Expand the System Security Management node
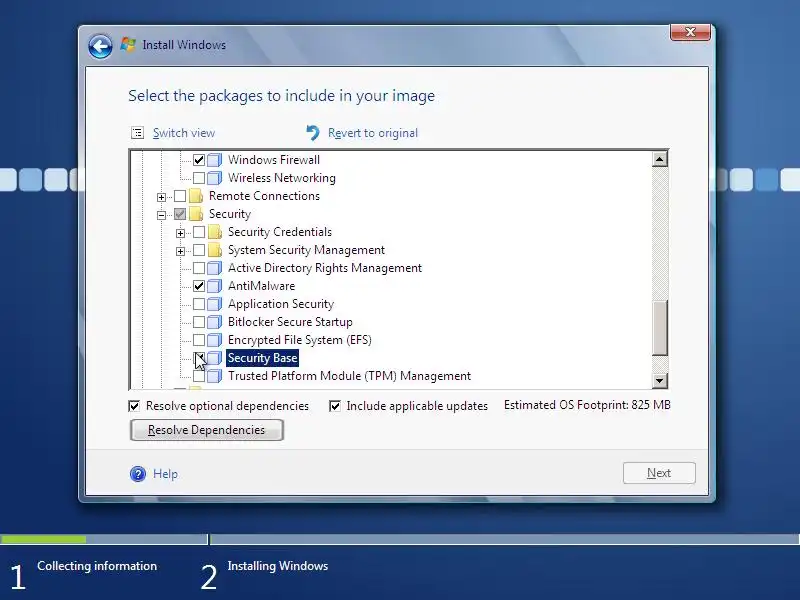 pyautogui.click(x=180, y=251)
